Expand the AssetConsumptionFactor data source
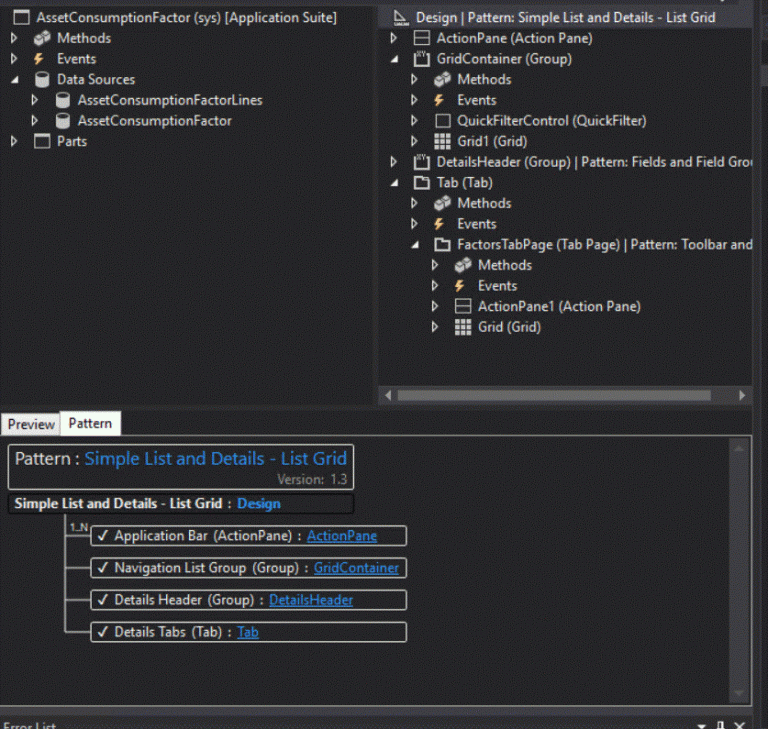This screenshot has height=729, width=768. pyautogui.click(x=35, y=121)
